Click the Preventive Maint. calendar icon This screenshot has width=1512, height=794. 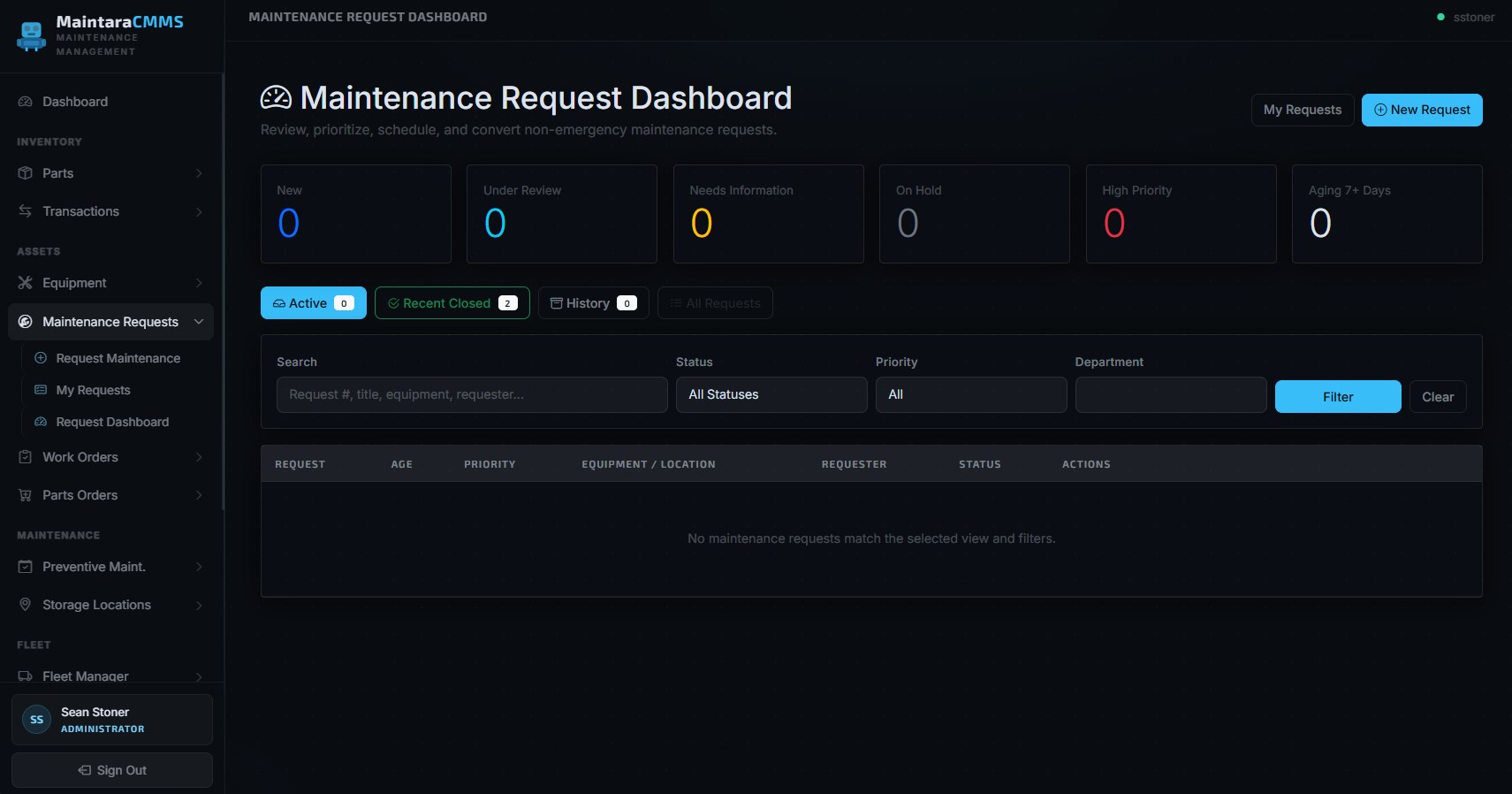point(26,567)
